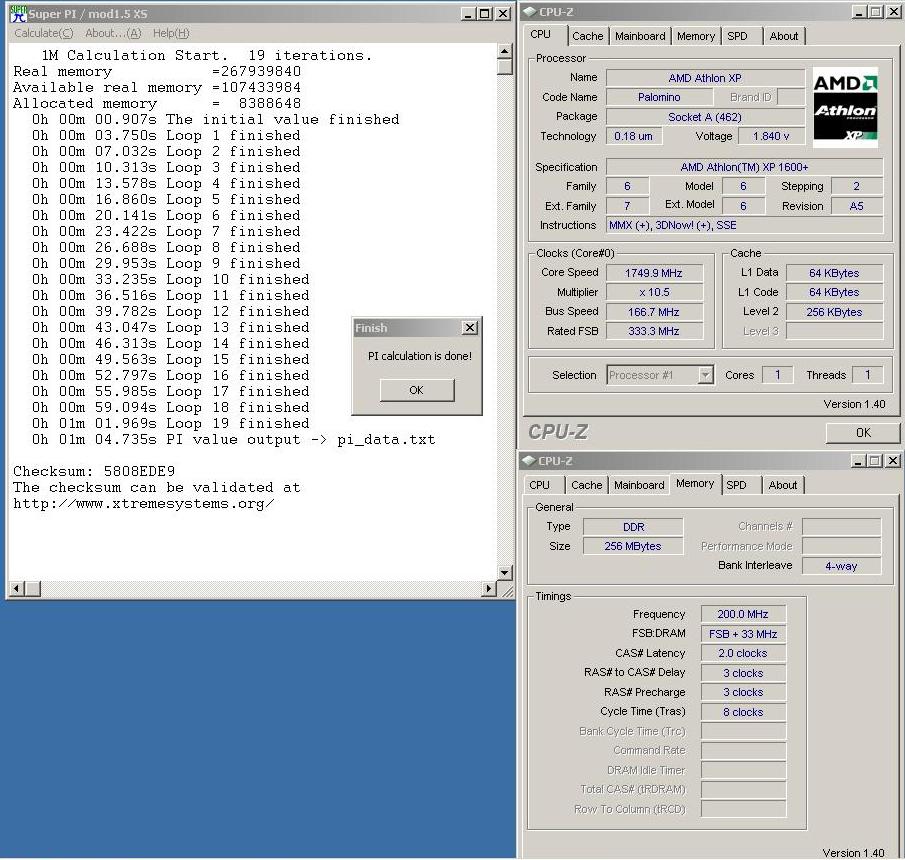Click the memory Size 256 MBytes field
The width and height of the screenshot is (905, 860).
click(633, 546)
